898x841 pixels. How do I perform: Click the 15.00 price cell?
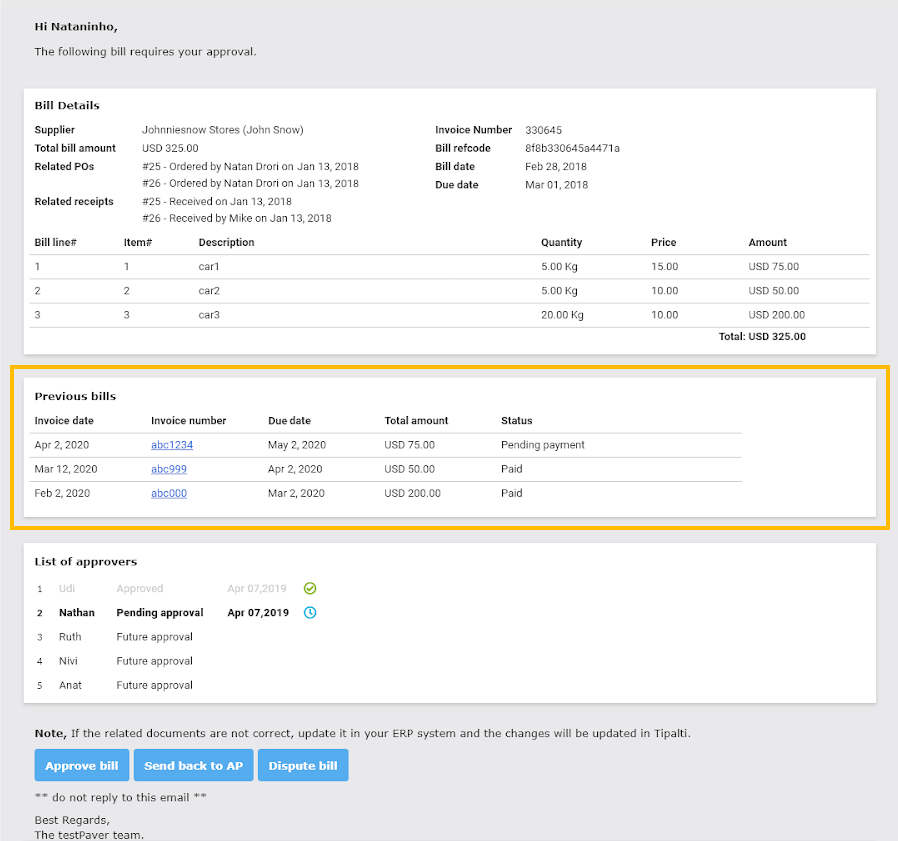pyautogui.click(x=664, y=266)
